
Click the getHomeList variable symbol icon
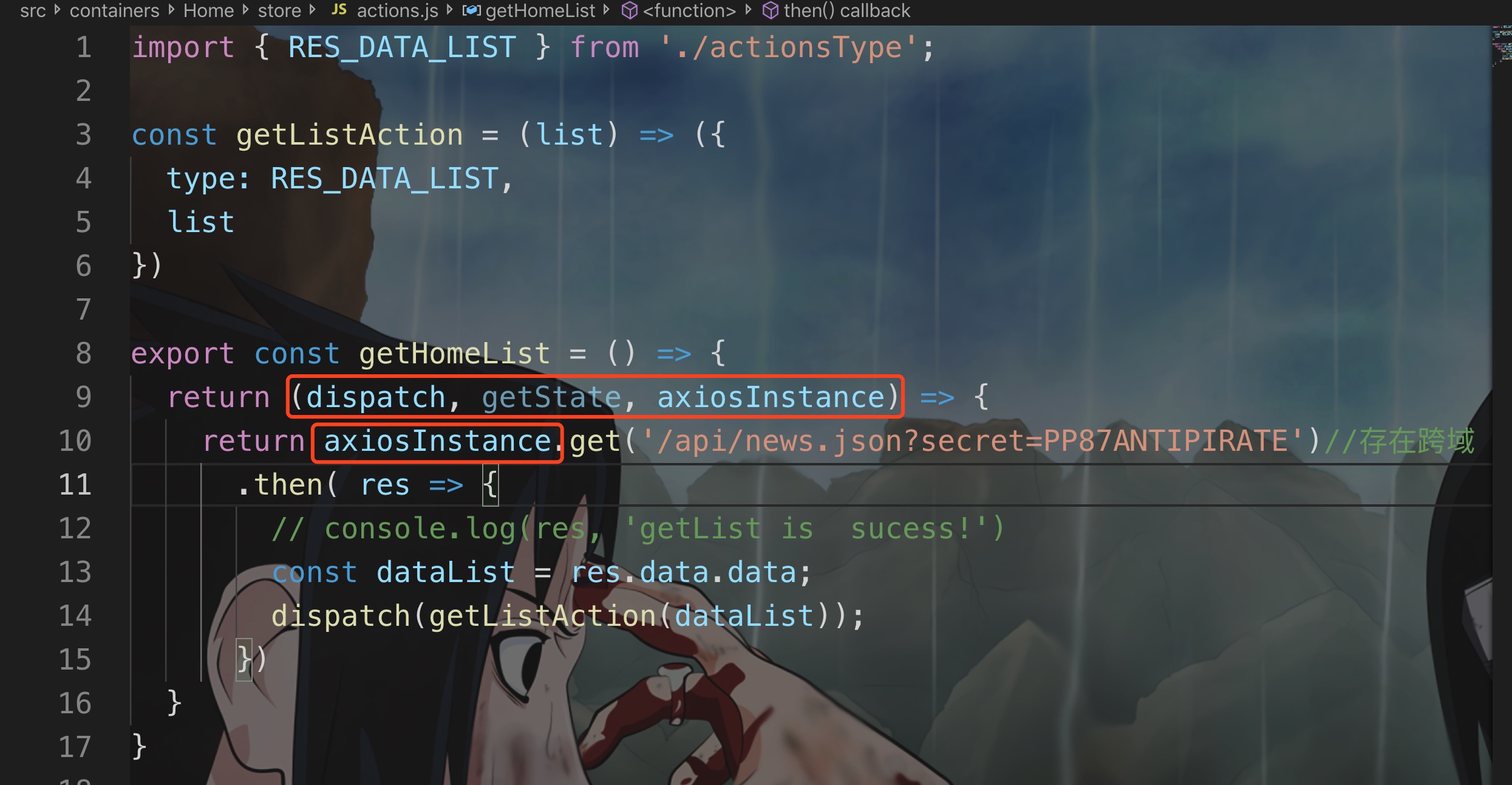[471, 10]
